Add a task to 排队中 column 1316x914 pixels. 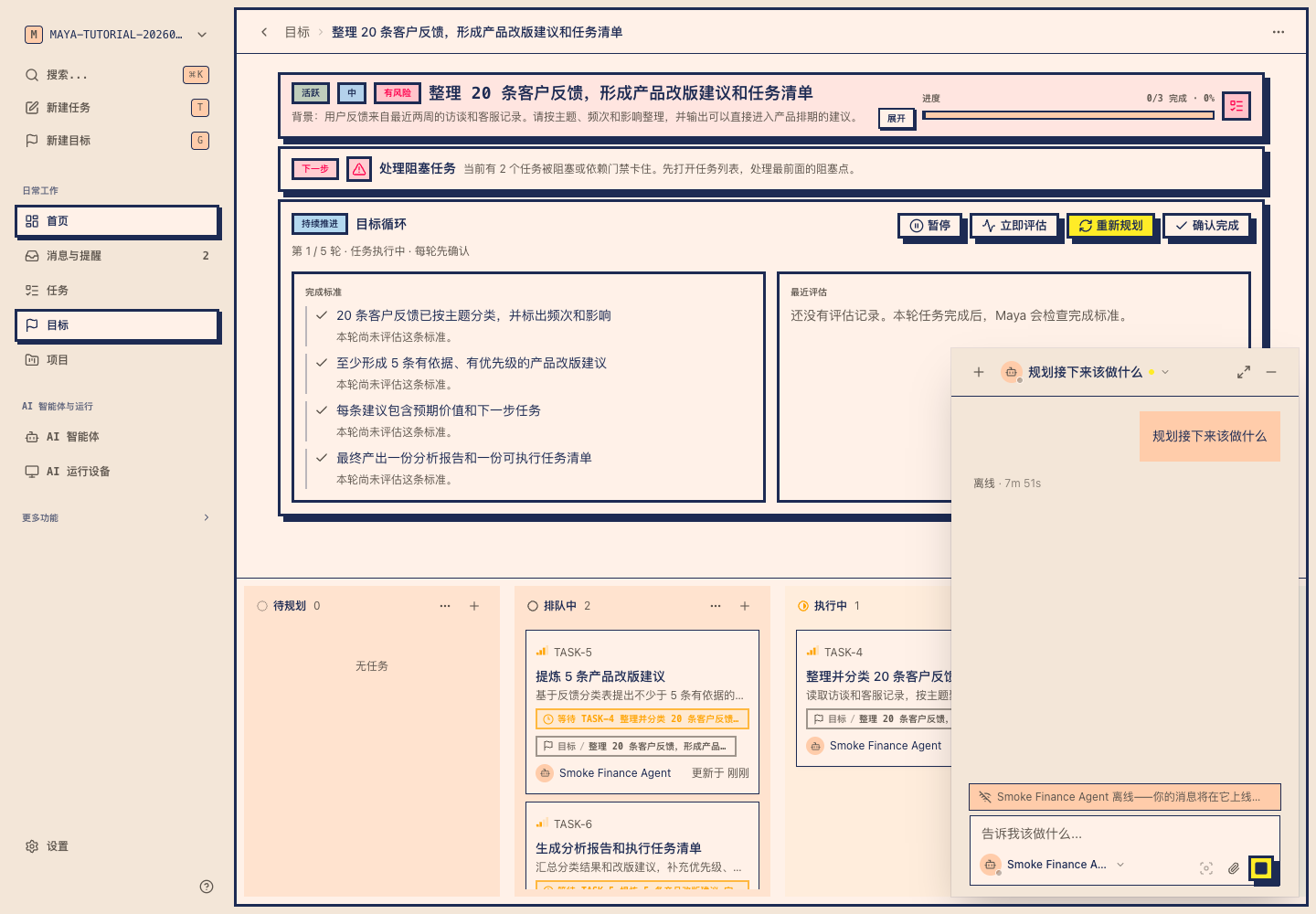(x=745, y=606)
